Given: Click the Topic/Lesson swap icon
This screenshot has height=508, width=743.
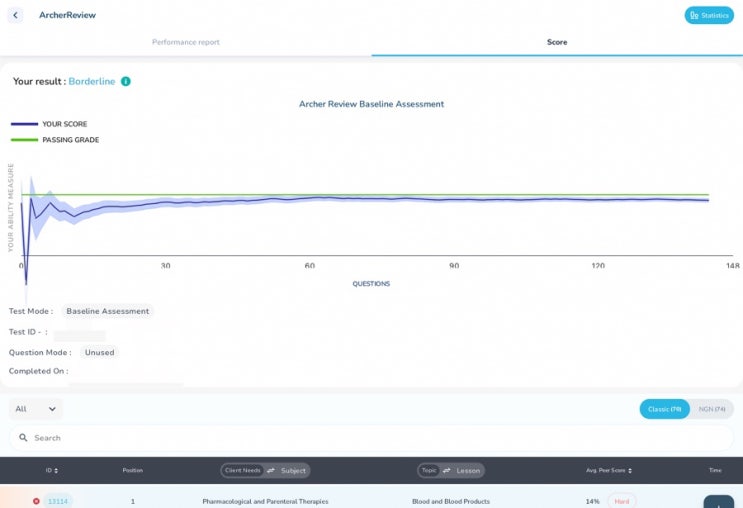Looking at the screenshot, I should 447,470.
